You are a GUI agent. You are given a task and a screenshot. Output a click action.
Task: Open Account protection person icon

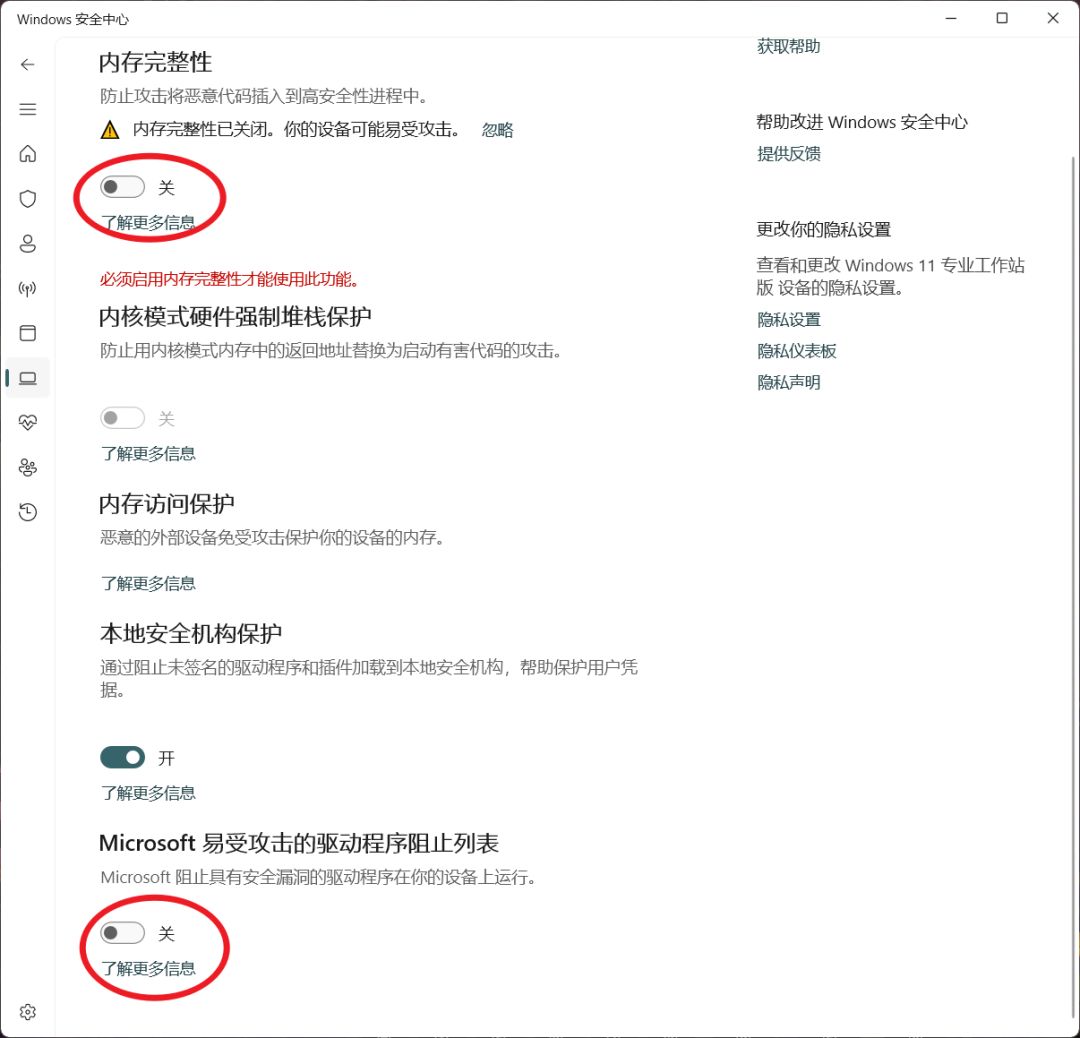click(28, 243)
